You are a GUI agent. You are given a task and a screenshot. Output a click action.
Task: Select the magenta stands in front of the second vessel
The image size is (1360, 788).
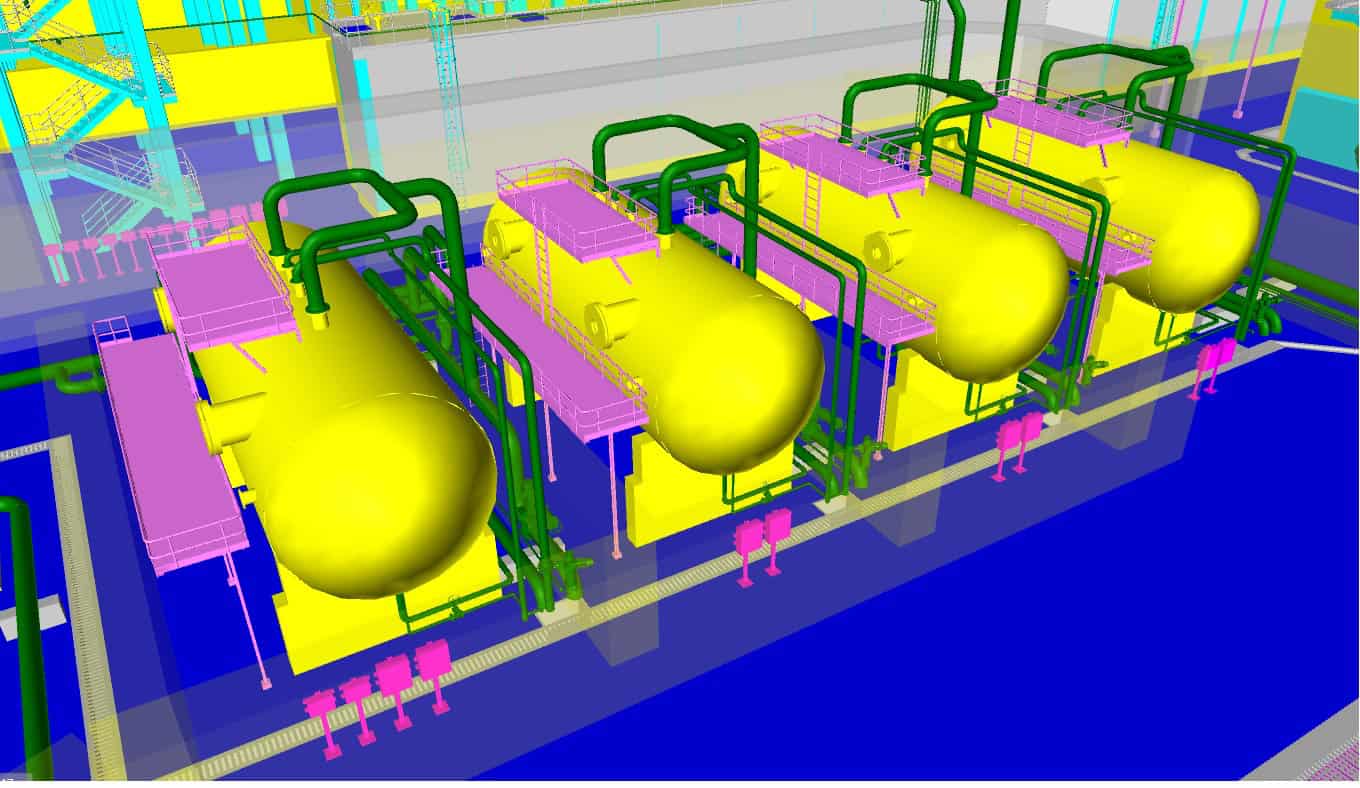coord(762,538)
